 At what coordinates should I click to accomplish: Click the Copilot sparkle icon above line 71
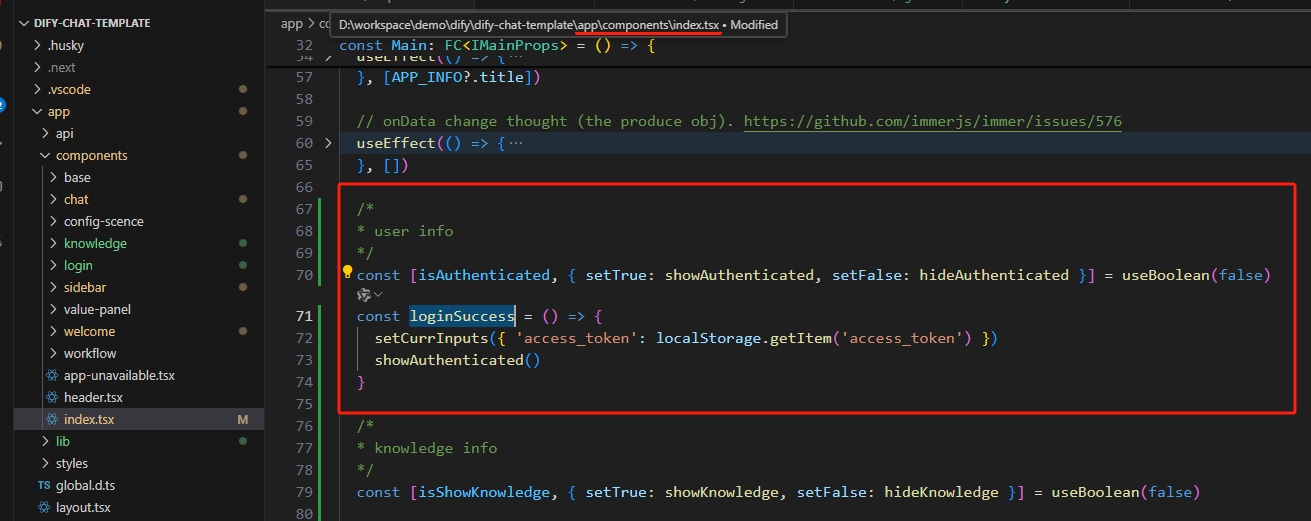pyautogui.click(x=363, y=295)
